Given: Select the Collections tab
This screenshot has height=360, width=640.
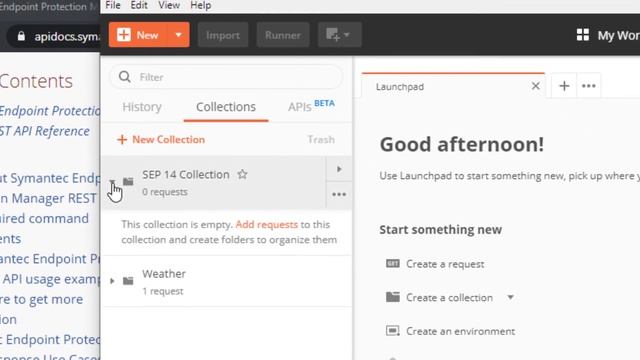Looking at the screenshot, I should [x=226, y=107].
